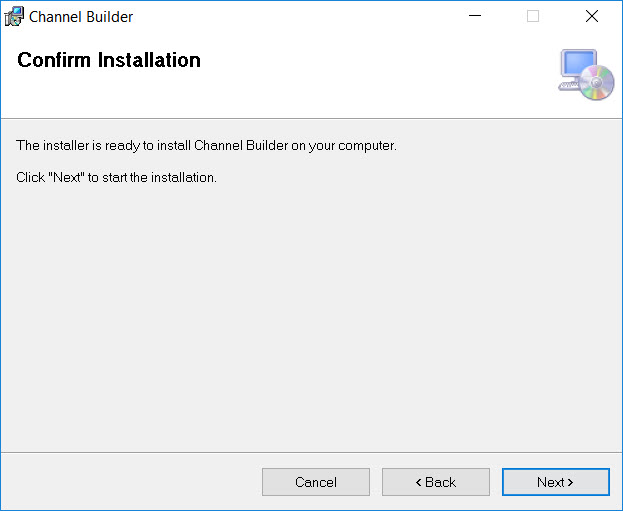Click the "installer is ready" message text

(x=206, y=146)
